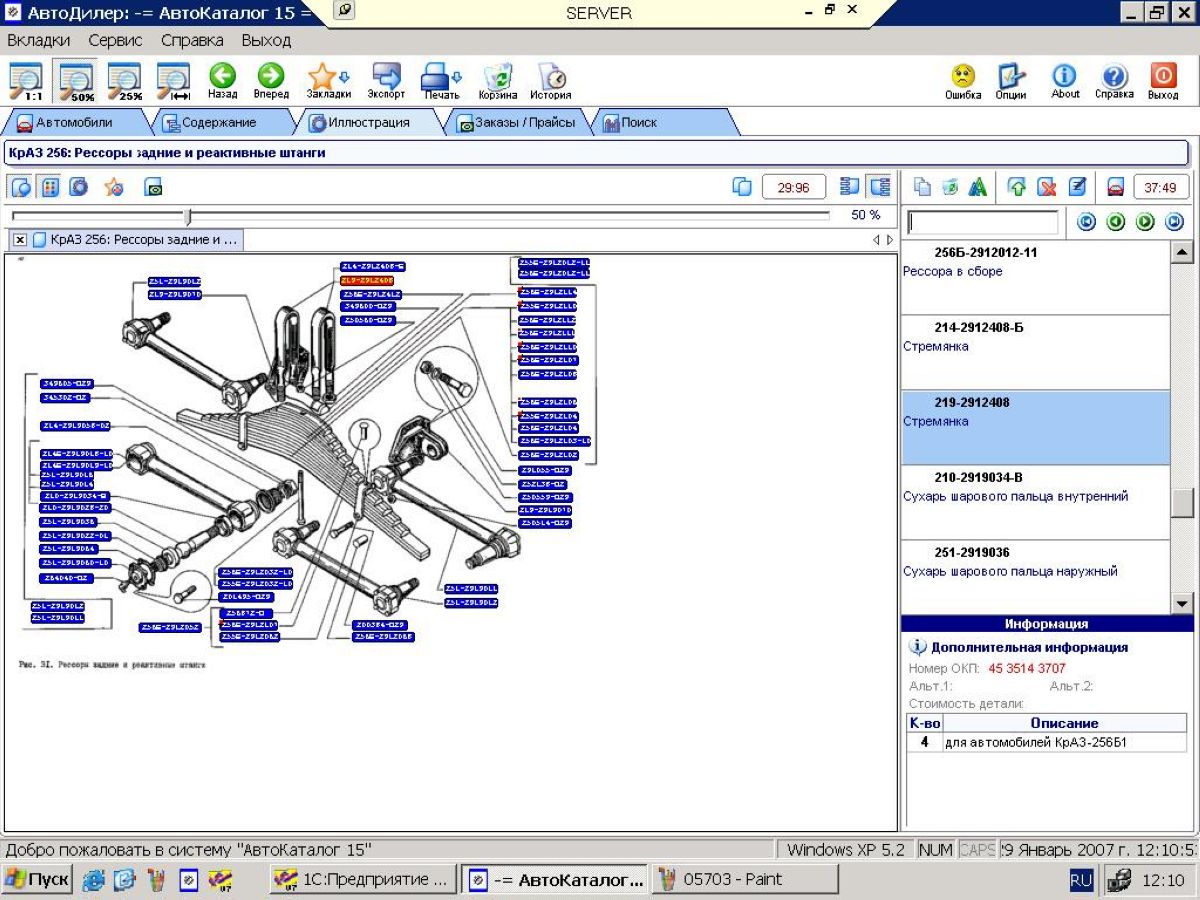Toggle the left panel layout icon
Screen dimensions: 1200x900
(850, 187)
